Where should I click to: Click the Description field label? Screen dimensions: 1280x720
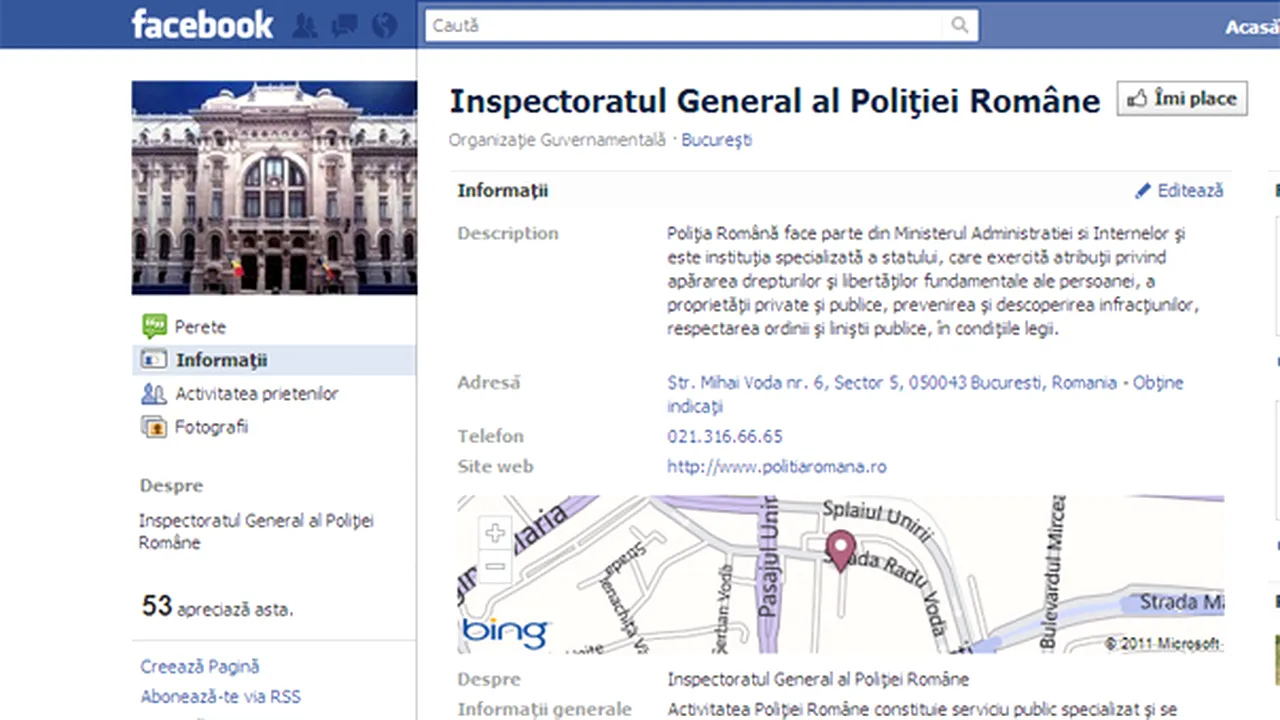tap(508, 234)
